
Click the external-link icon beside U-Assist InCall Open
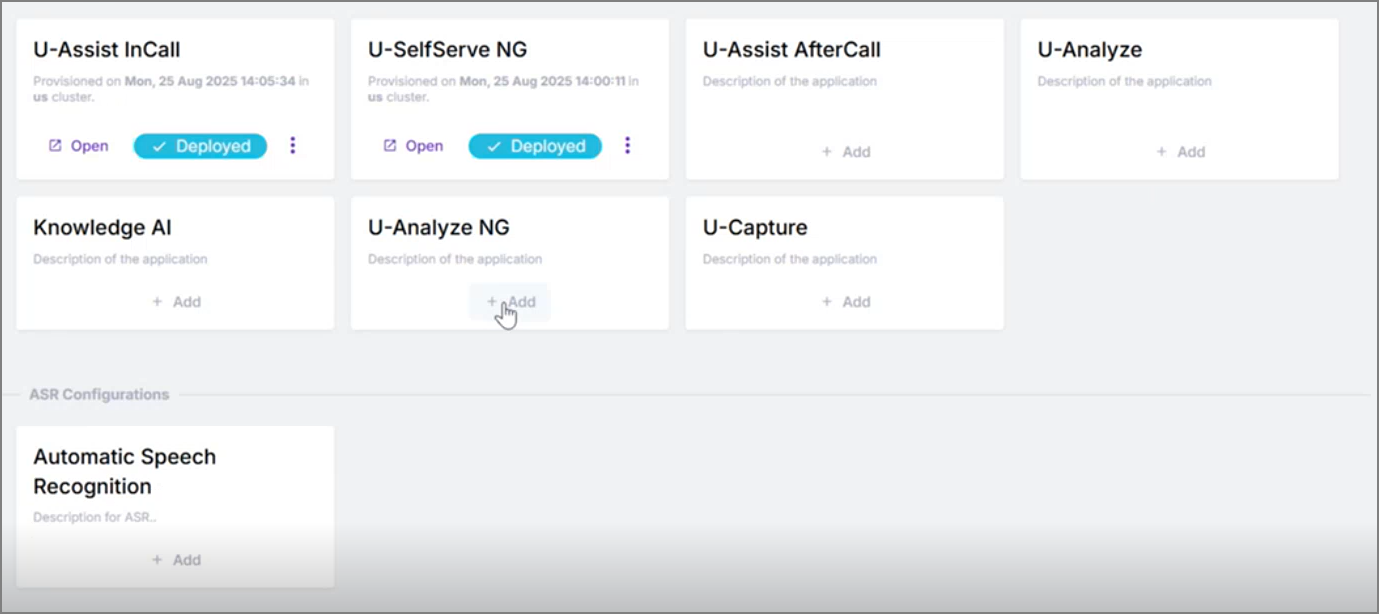coord(55,146)
